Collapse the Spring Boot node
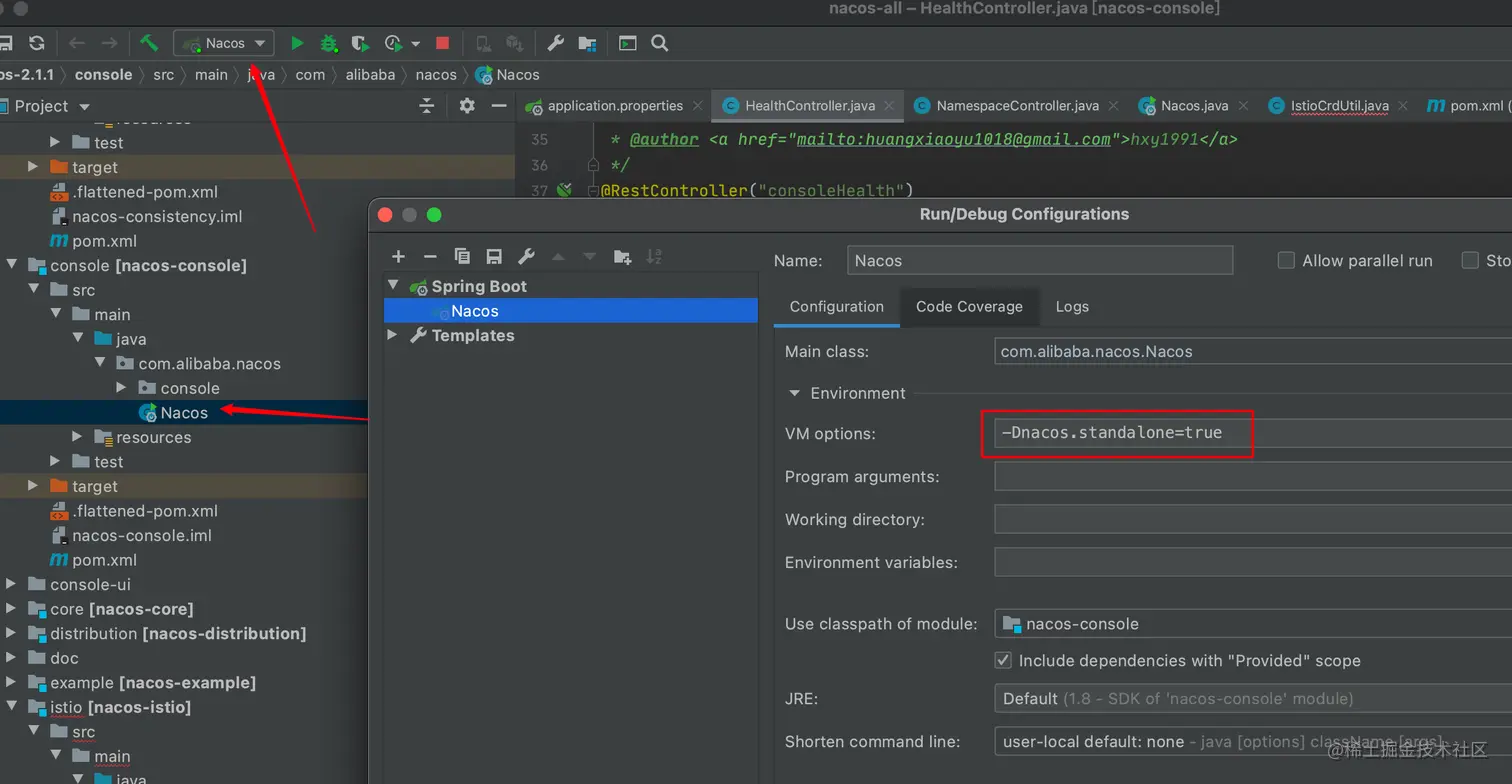1512x784 pixels. click(393, 286)
